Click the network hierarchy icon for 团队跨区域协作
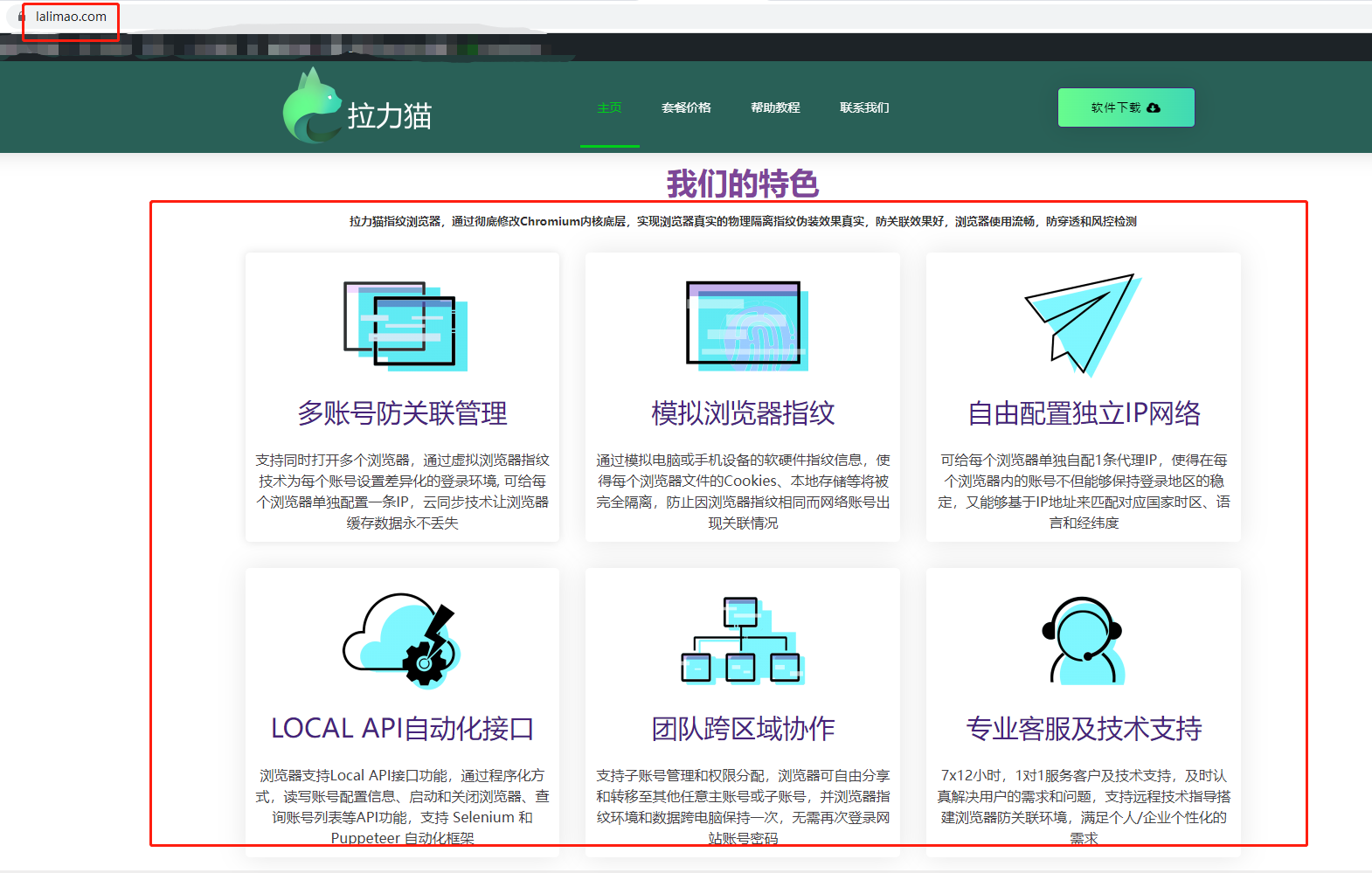This screenshot has width=1372, height=873. click(743, 641)
